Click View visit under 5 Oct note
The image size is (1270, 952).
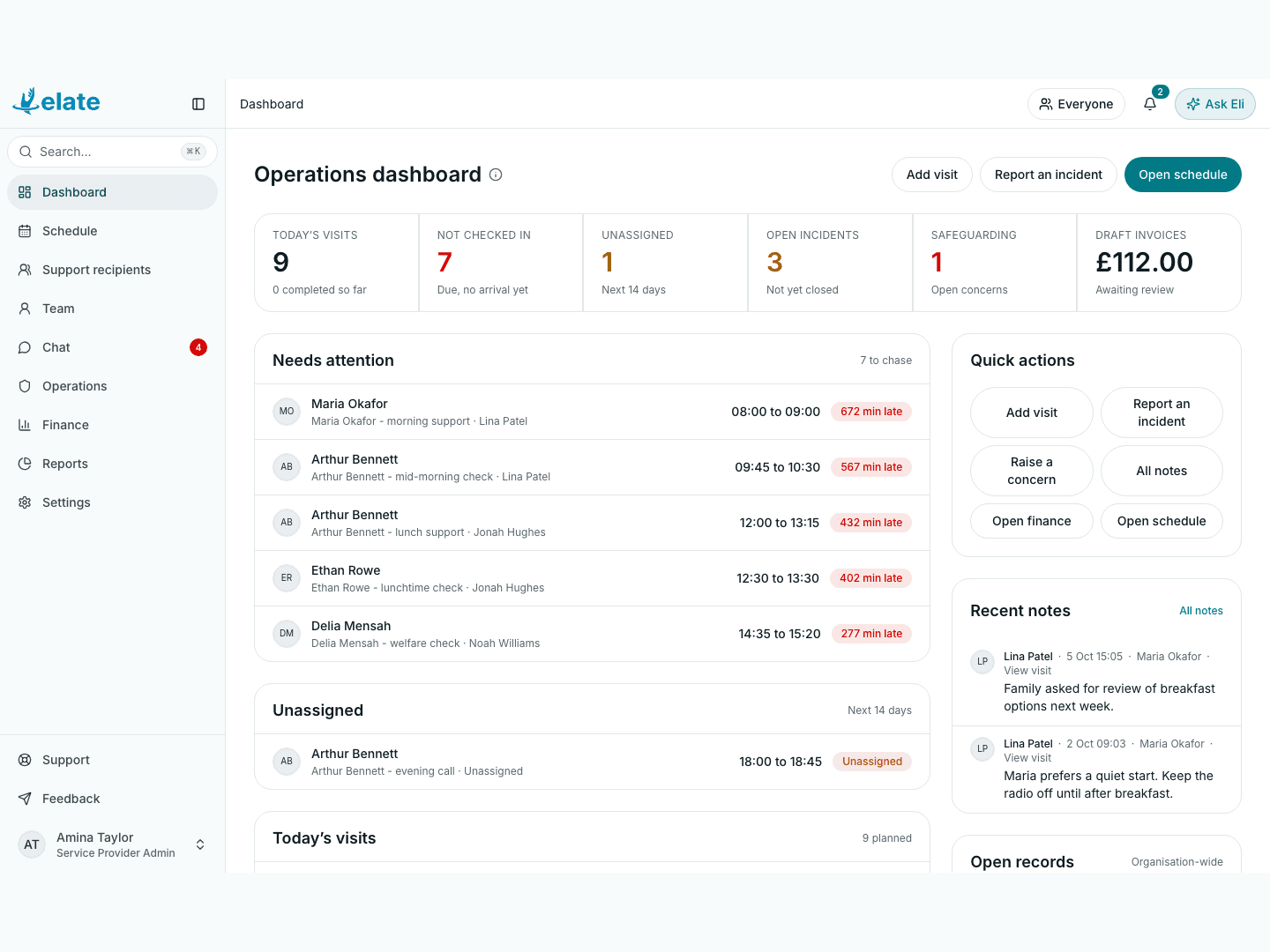click(1027, 671)
